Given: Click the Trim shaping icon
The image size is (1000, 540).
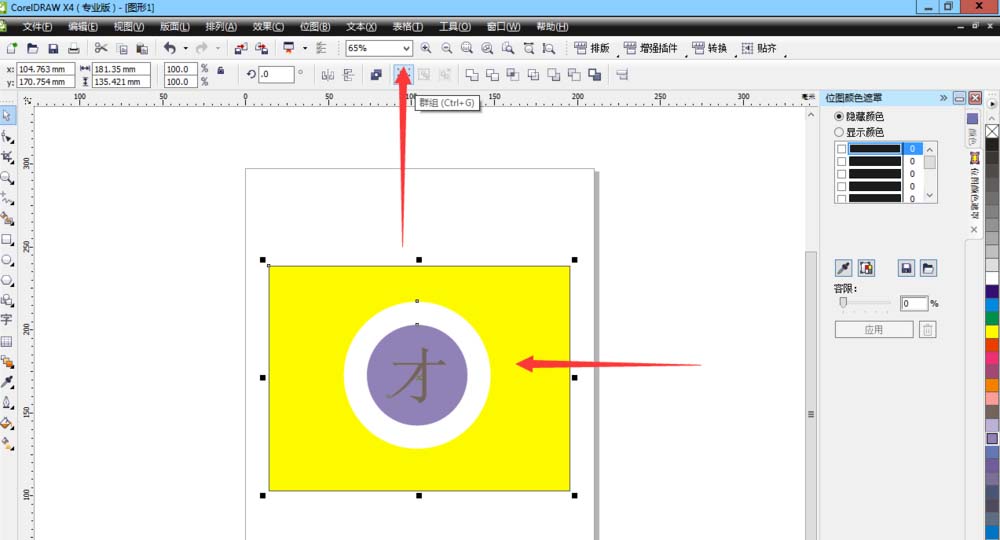Looking at the screenshot, I should tap(492, 75).
